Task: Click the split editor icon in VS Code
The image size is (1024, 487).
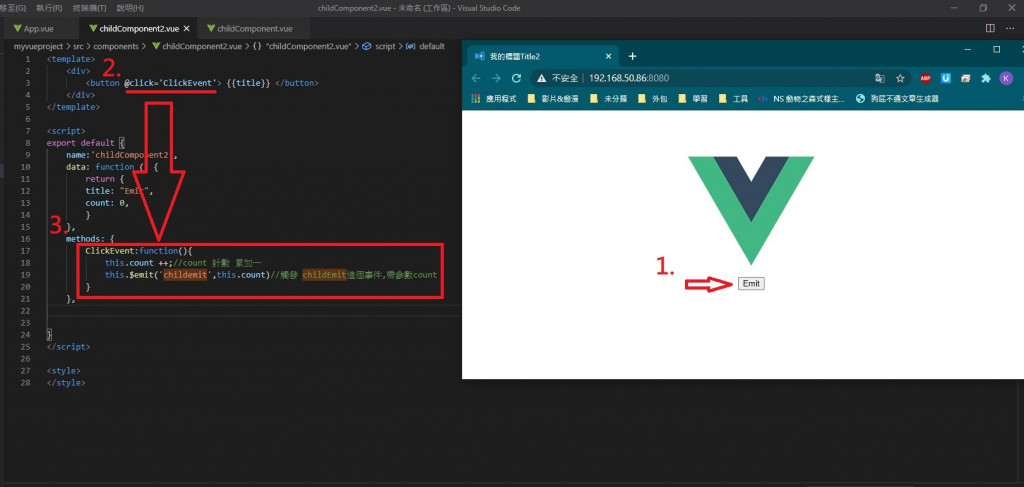Action: coord(990,28)
